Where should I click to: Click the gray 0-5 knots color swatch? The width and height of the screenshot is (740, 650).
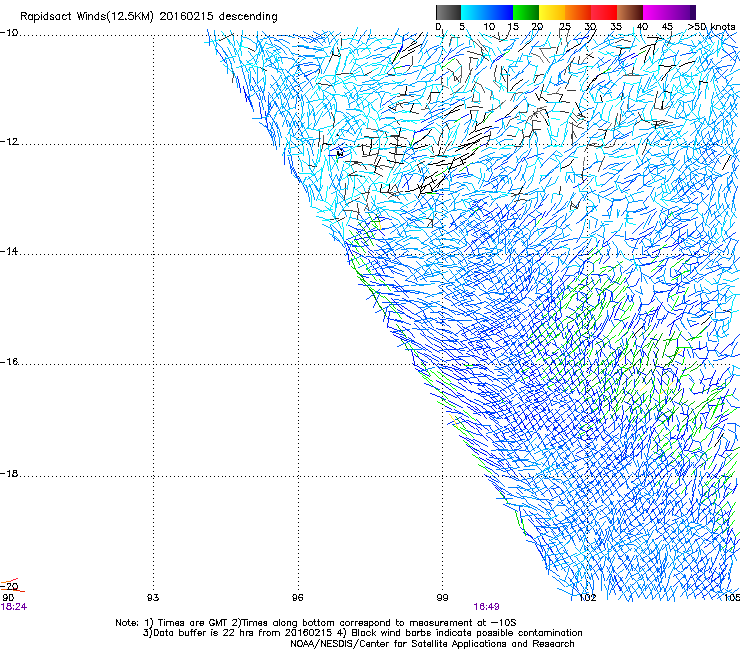pyautogui.click(x=448, y=12)
